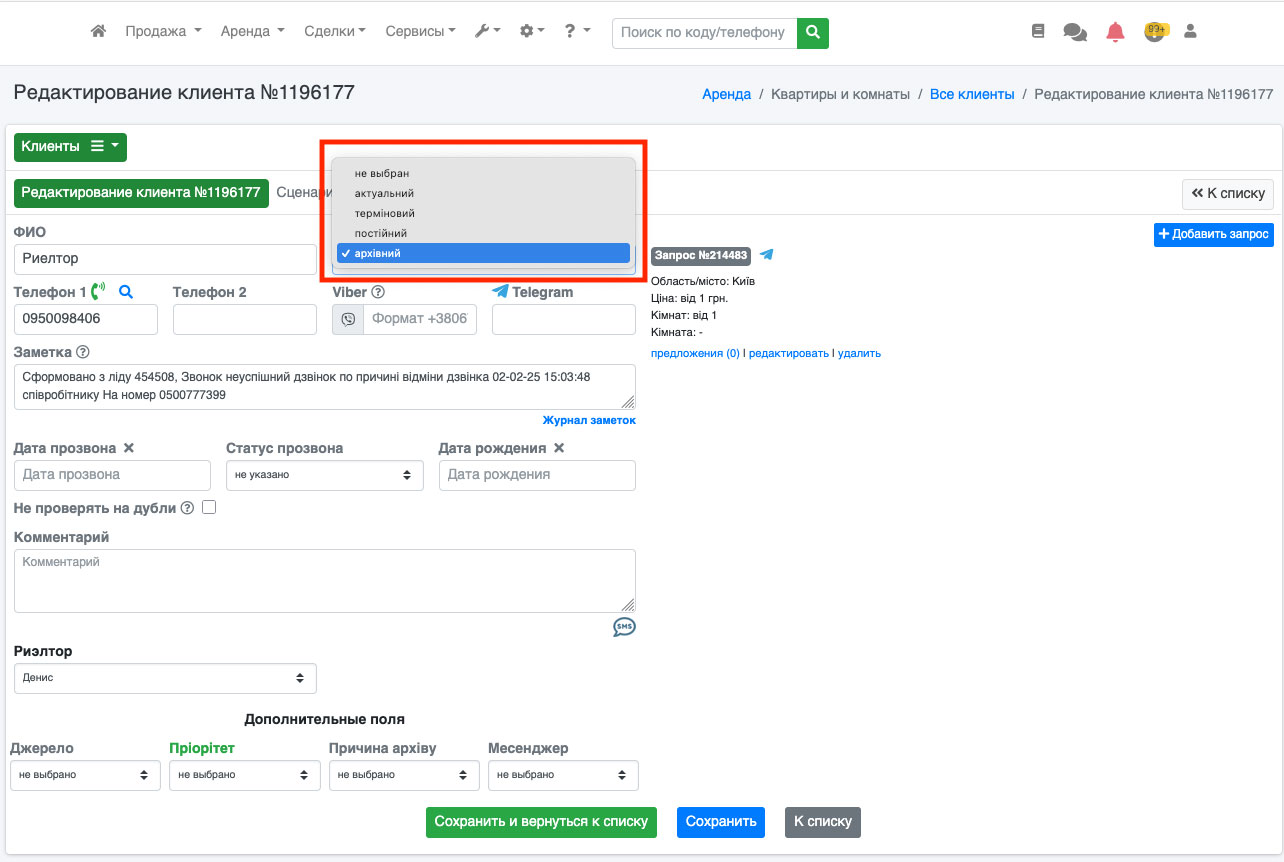
Task: Open the book knowledge base icon
Action: (x=1038, y=31)
